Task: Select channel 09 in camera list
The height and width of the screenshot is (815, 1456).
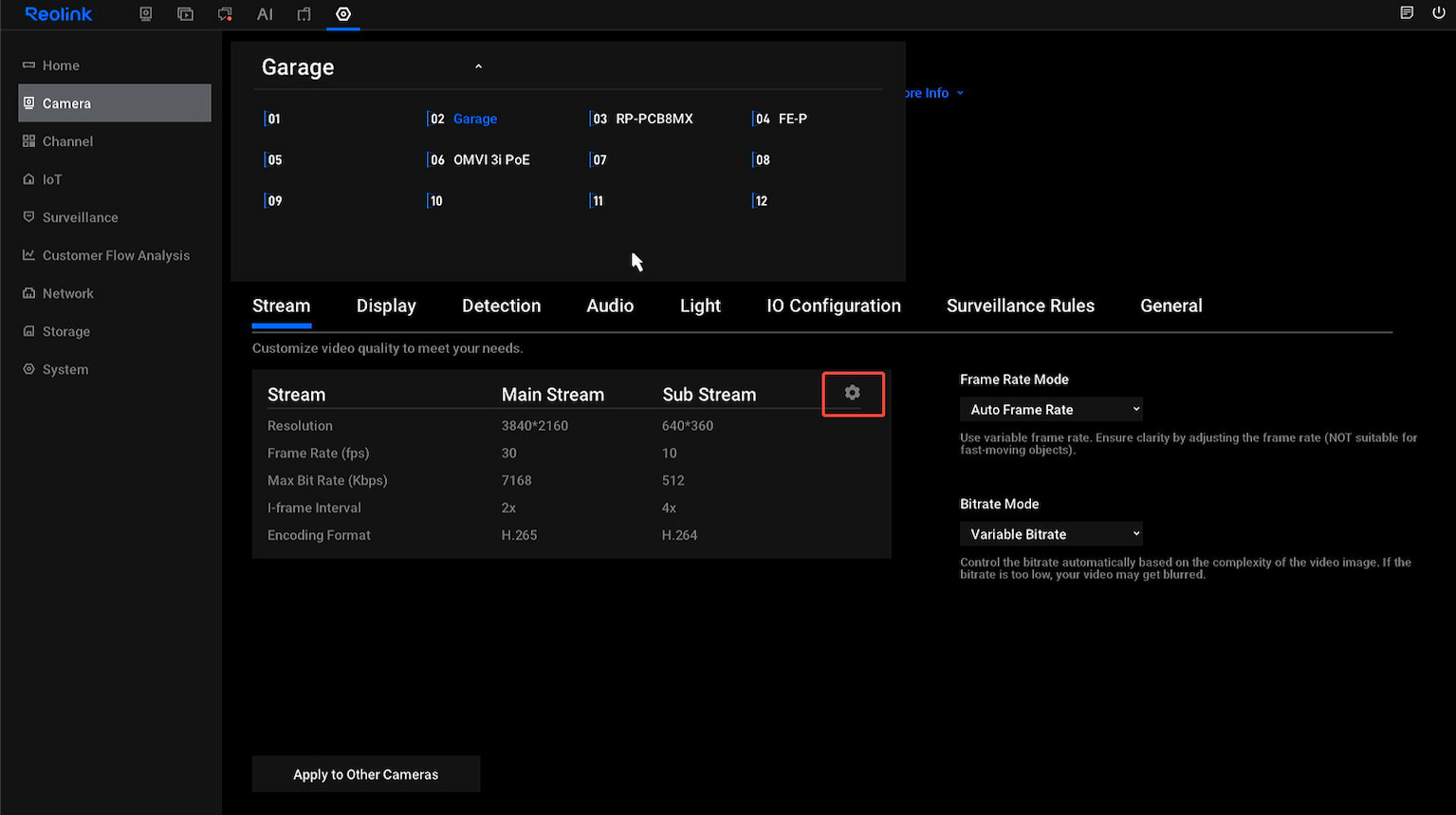Action: pos(273,200)
